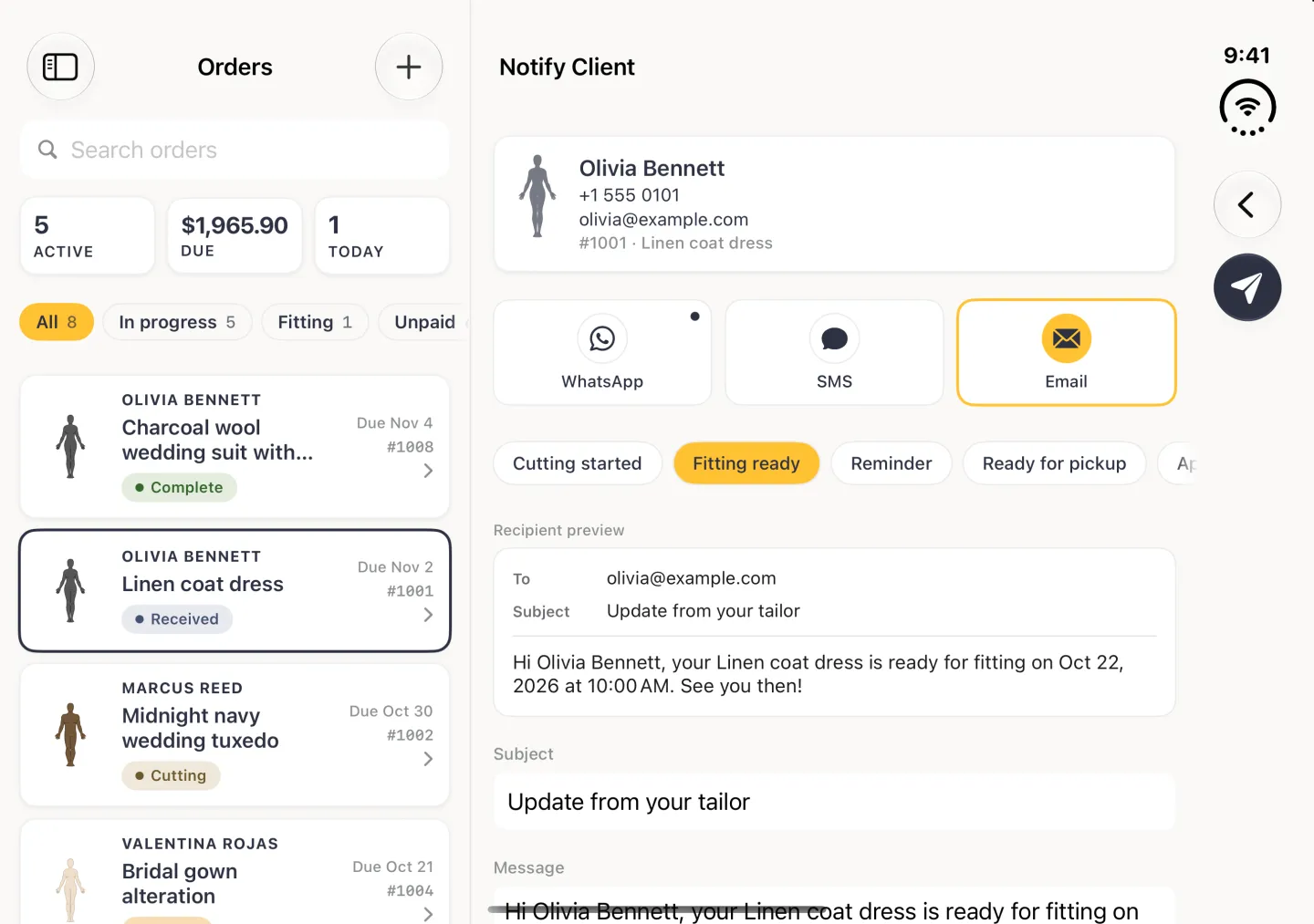Screen dimensions: 1314x924
Task: Toggle the sidebar panel icon
Action: click(60, 67)
